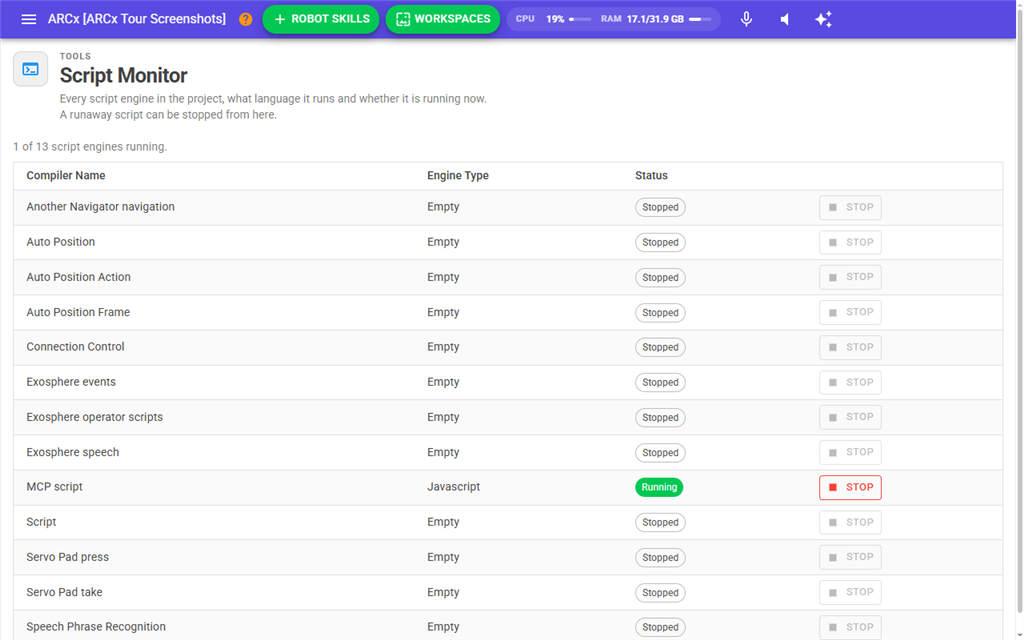This screenshot has width=1024, height=640.
Task: Click the Servo Pad press name
Action: [x=67, y=557]
